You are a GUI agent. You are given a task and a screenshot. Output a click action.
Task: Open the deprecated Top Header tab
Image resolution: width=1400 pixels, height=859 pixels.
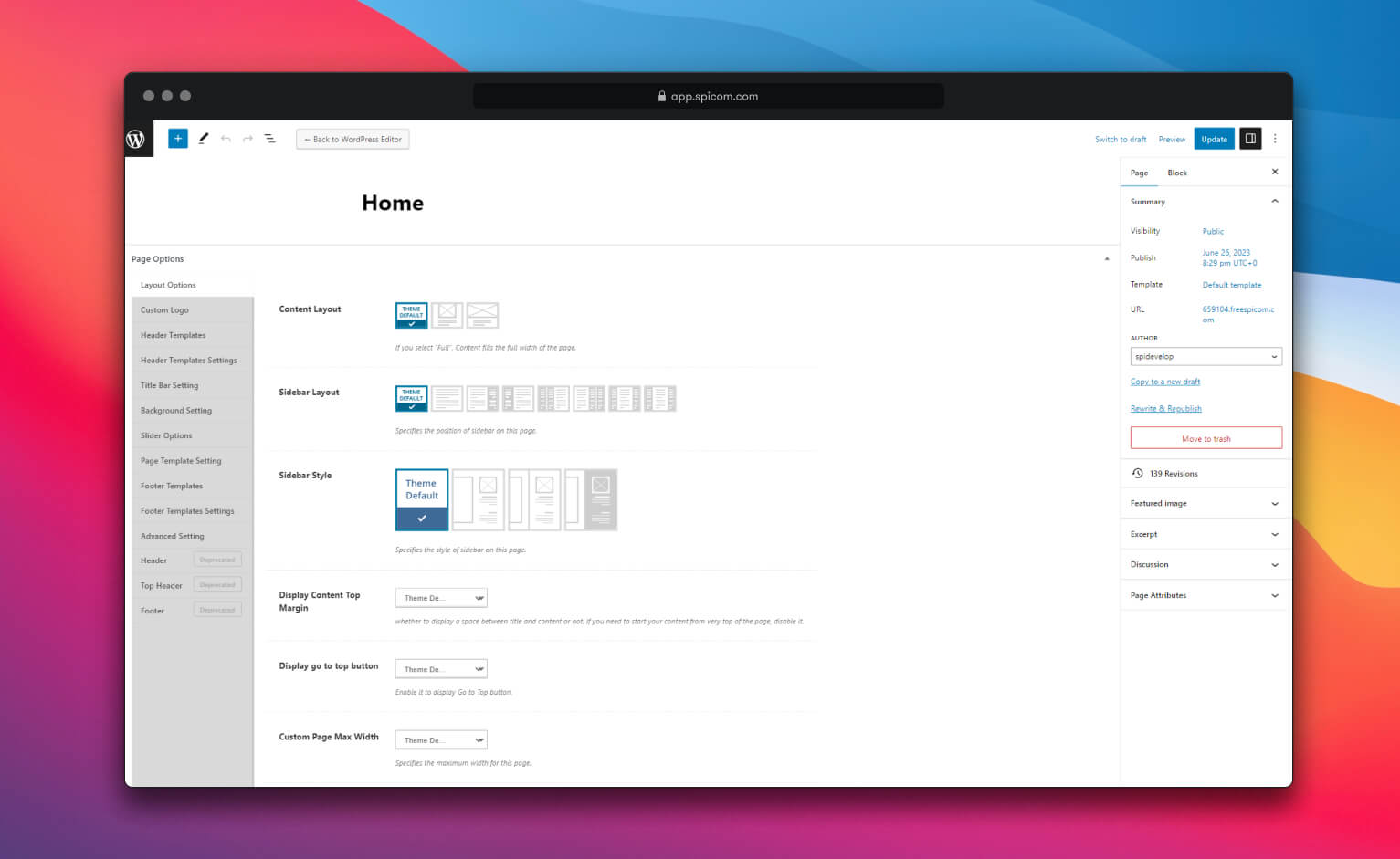point(193,585)
